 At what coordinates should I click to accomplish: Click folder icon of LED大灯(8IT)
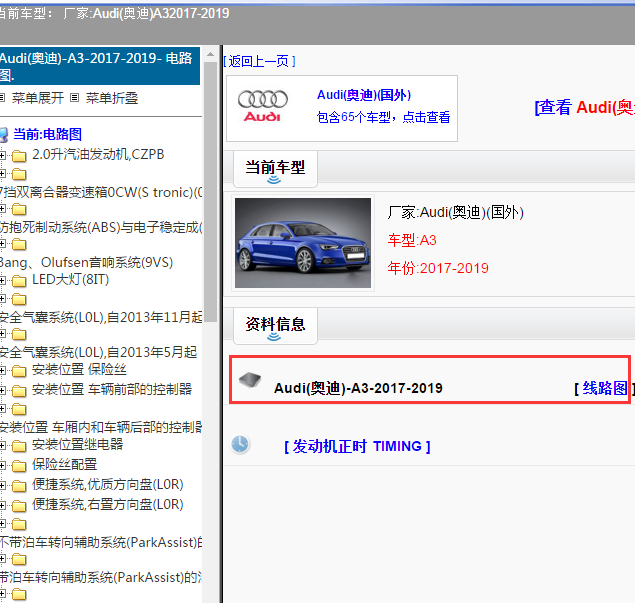[19, 281]
